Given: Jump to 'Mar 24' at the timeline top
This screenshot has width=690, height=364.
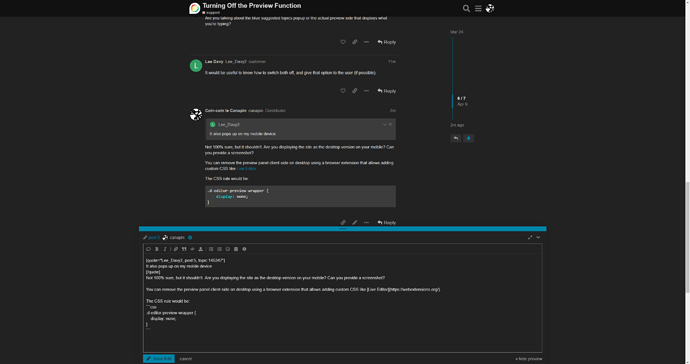Looking at the screenshot, I should [x=456, y=32].
